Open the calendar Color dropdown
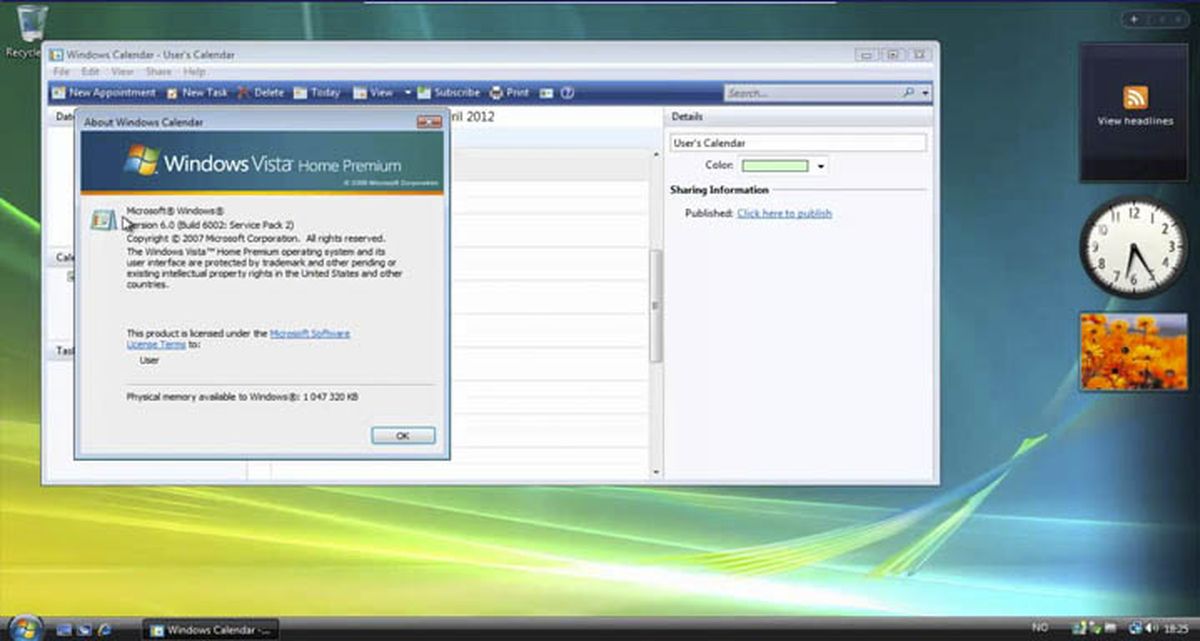 (822, 165)
